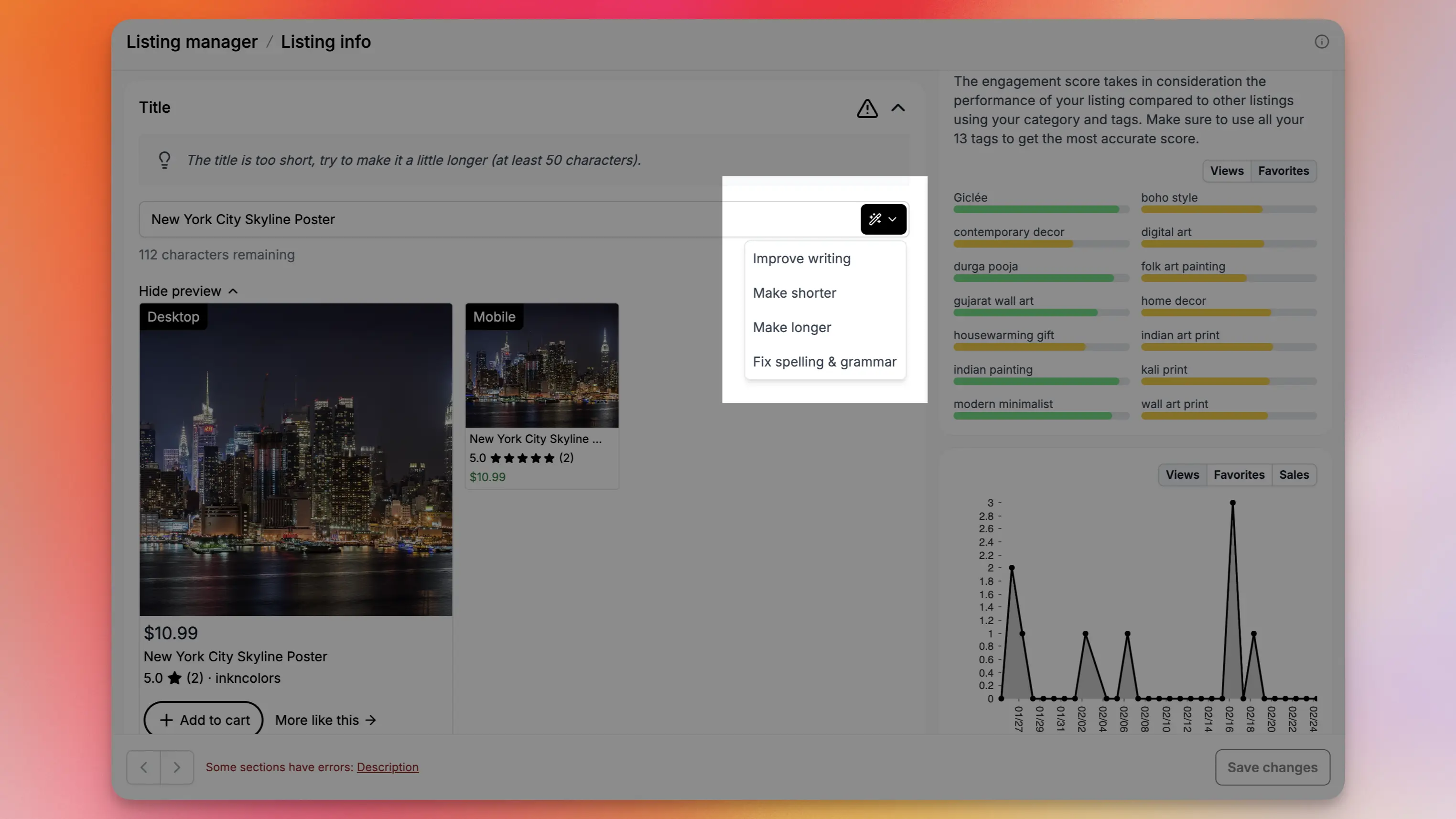Select Improve writing from context menu
This screenshot has height=819, width=1456.
(801, 258)
